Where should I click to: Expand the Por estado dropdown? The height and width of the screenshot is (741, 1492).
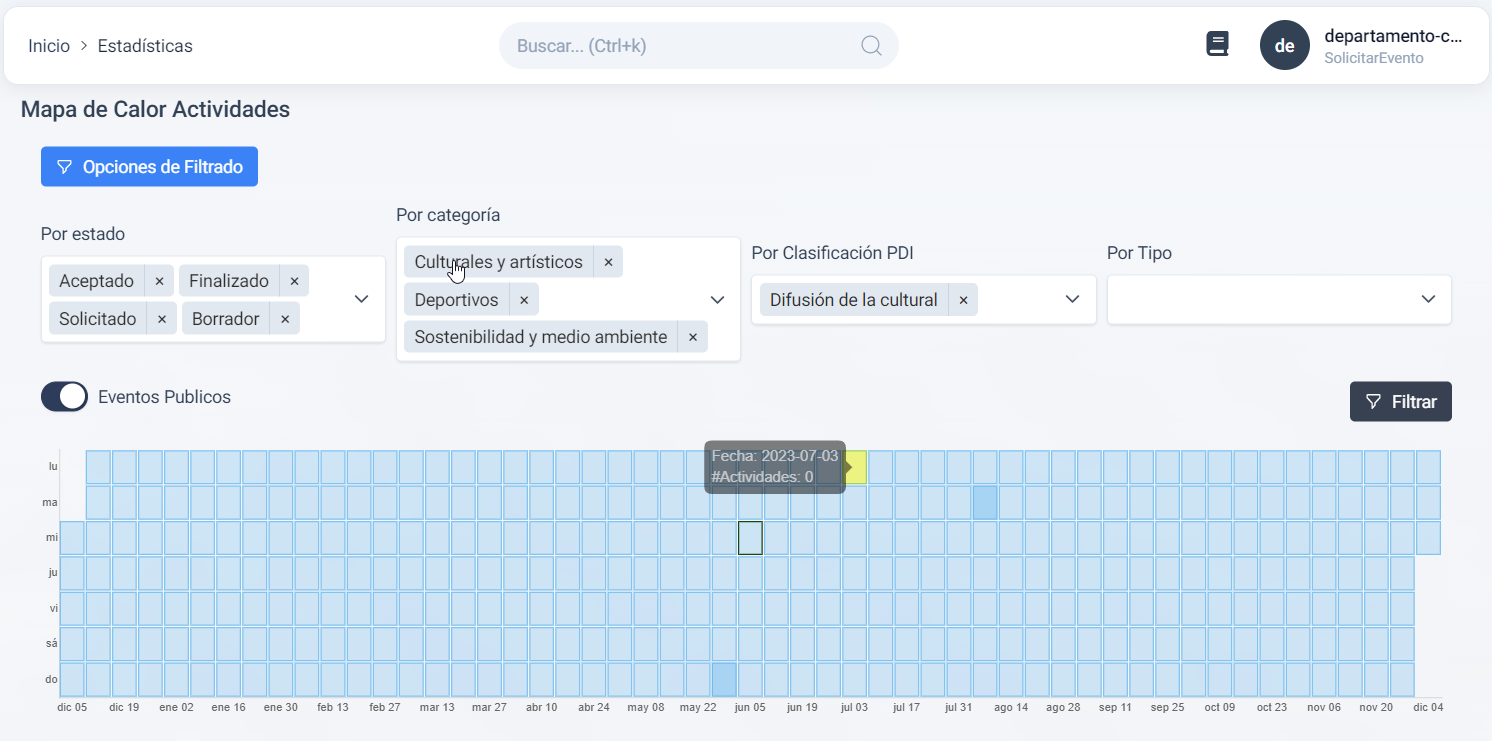[x=362, y=299]
